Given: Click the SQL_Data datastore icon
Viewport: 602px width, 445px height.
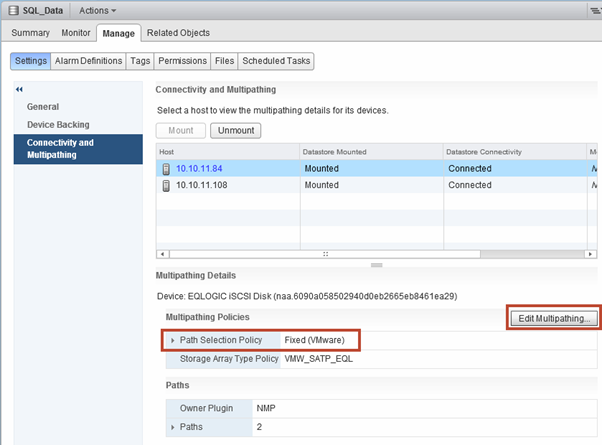Looking at the screenshot, I should pyautogui.click(x=13, y=10).
